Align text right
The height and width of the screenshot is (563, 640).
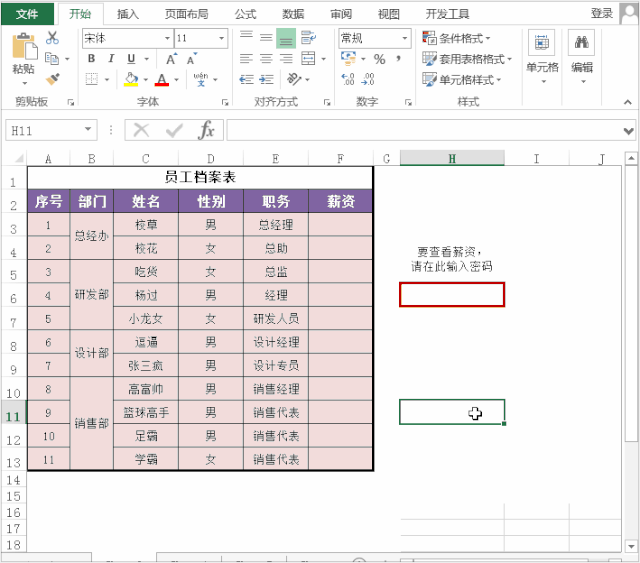point(286,59)
